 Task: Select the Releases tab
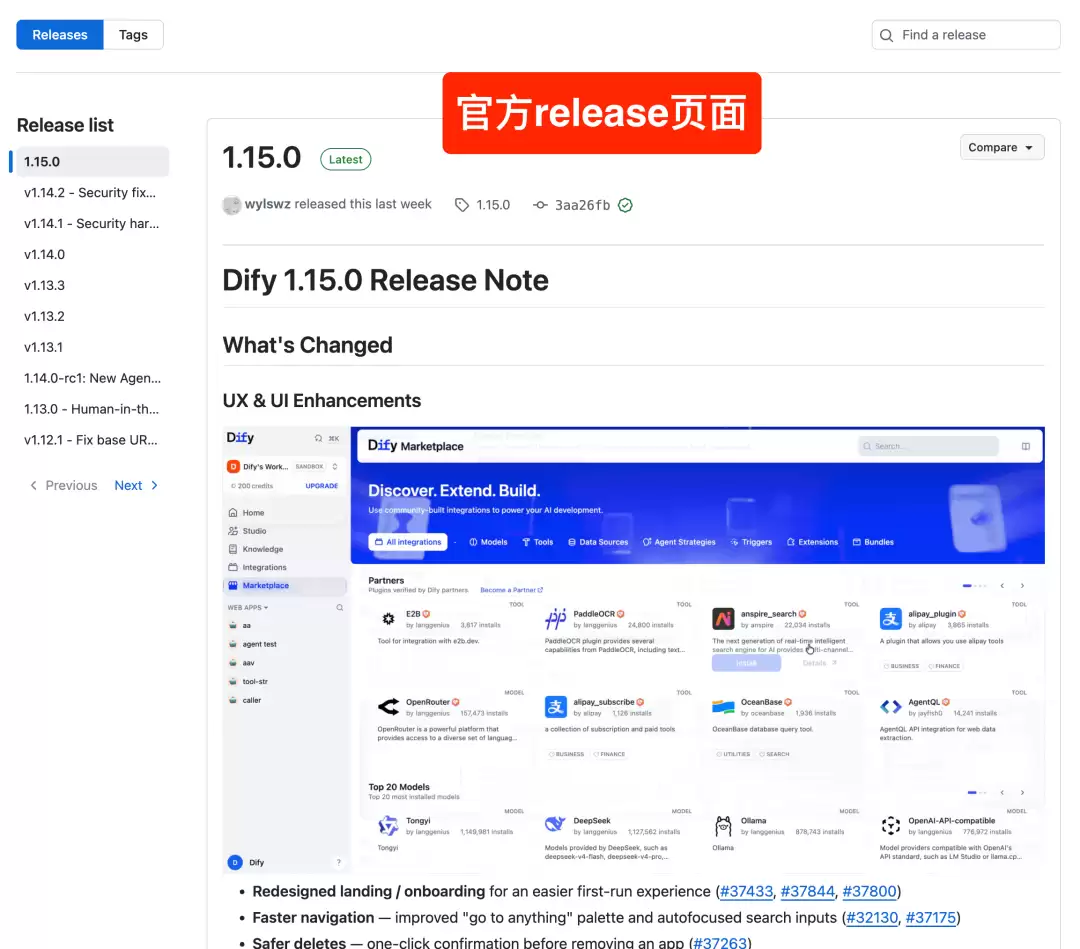pos(60,35)
